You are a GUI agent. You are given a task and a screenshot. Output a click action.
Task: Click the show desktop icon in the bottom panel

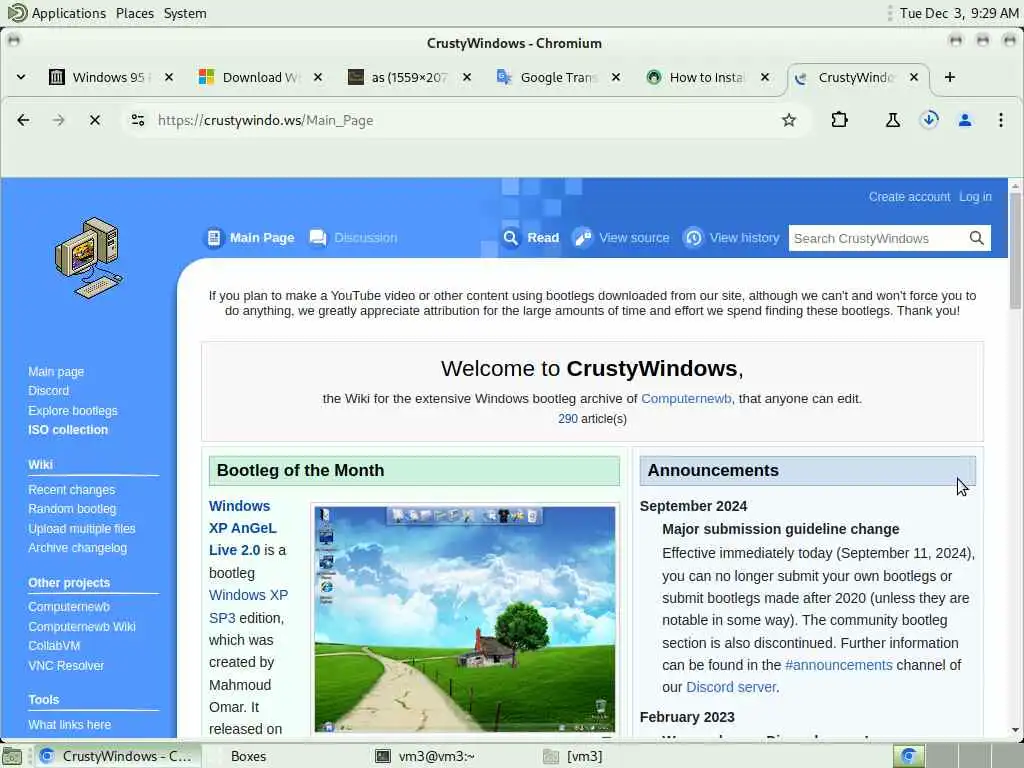(x=12, y=756)
